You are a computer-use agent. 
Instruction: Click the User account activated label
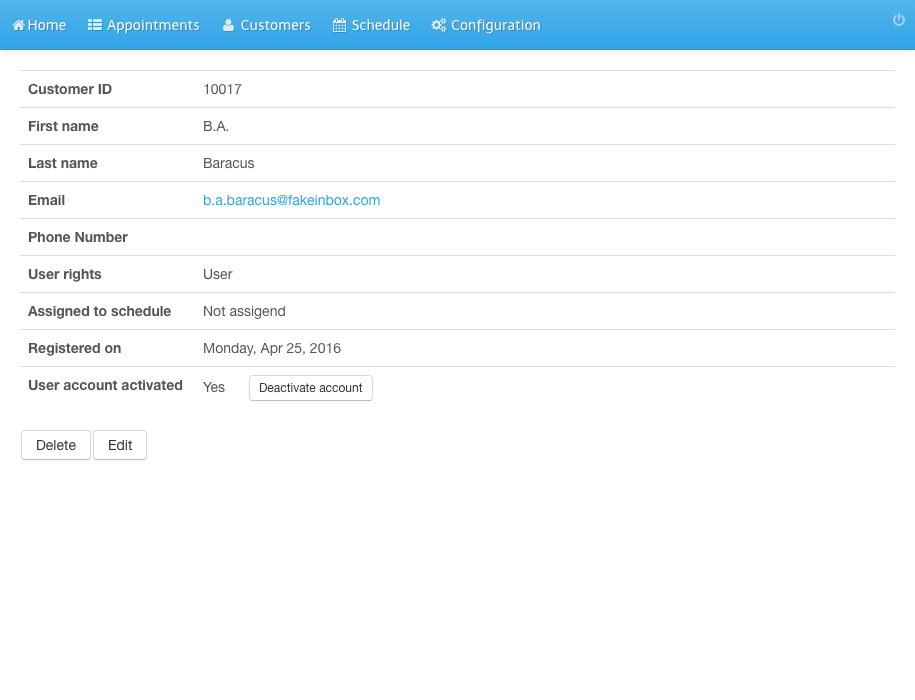[x=106, y=385]
